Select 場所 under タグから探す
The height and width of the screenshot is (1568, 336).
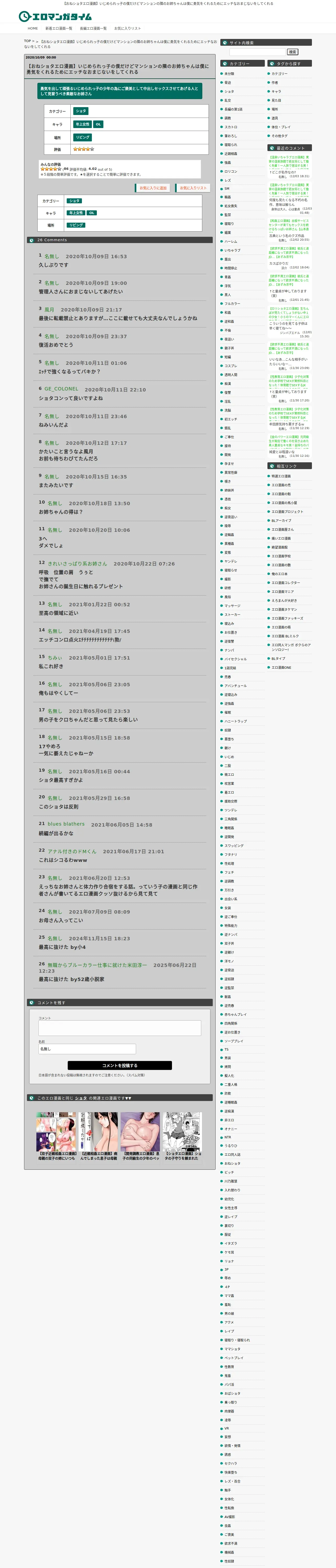(x=275, y=109)
